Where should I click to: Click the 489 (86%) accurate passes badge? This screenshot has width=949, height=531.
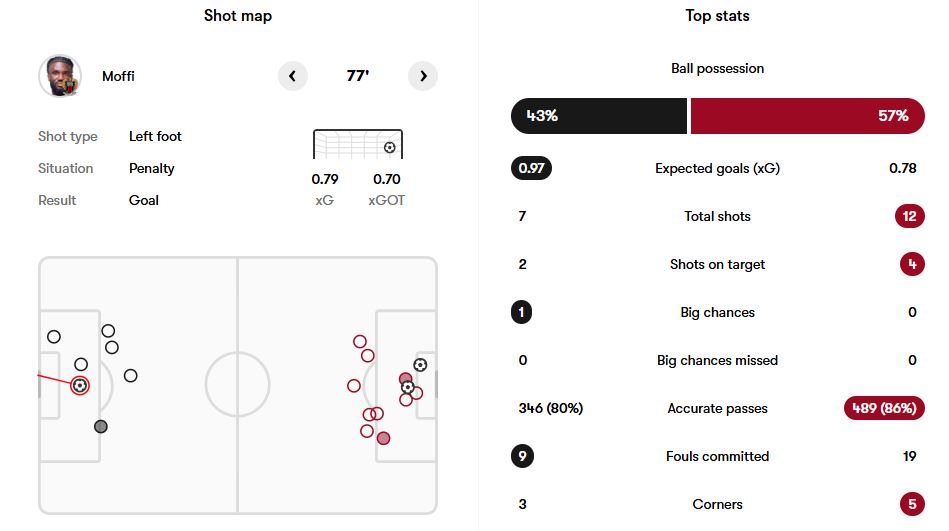click(x=884, y=408)
